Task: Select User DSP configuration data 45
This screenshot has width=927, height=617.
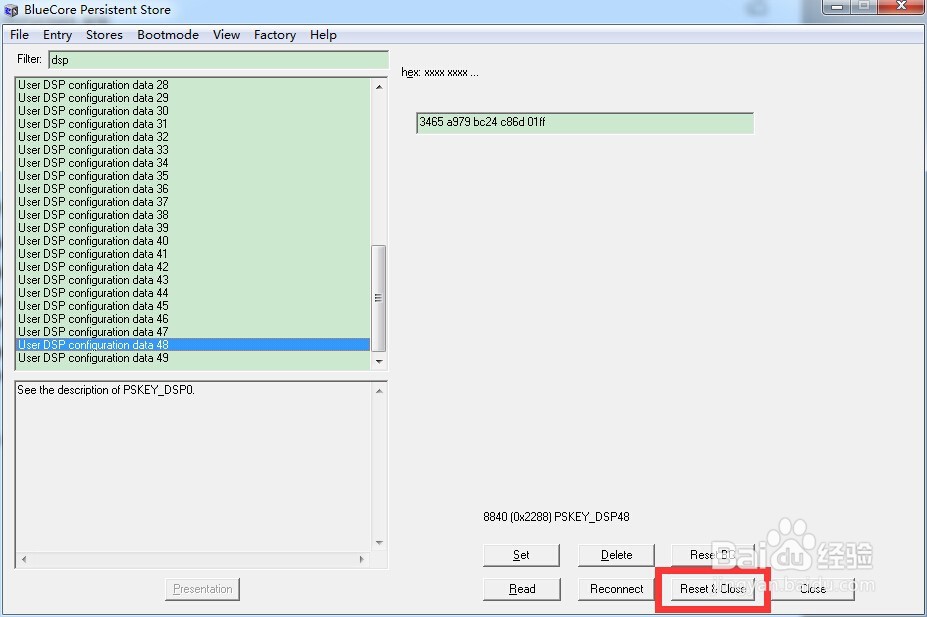Action: point(193,306)
